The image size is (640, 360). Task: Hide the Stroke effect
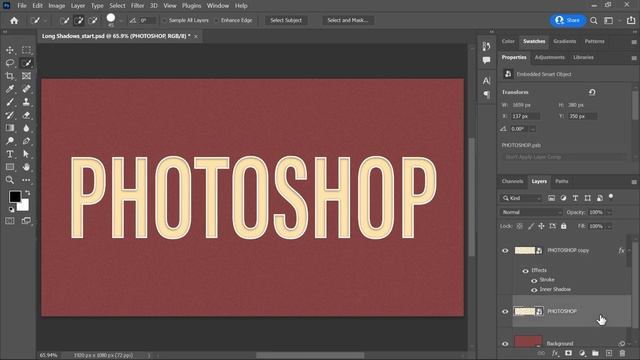click(x=534, y=280)
